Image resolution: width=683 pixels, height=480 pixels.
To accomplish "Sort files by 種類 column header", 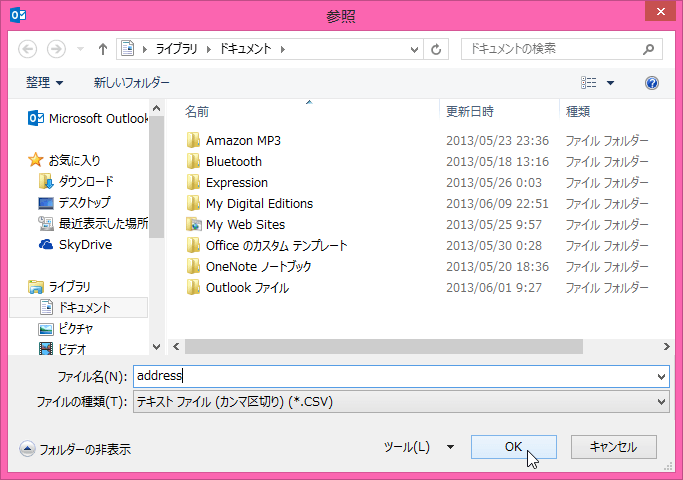I will tap(578, 112).
